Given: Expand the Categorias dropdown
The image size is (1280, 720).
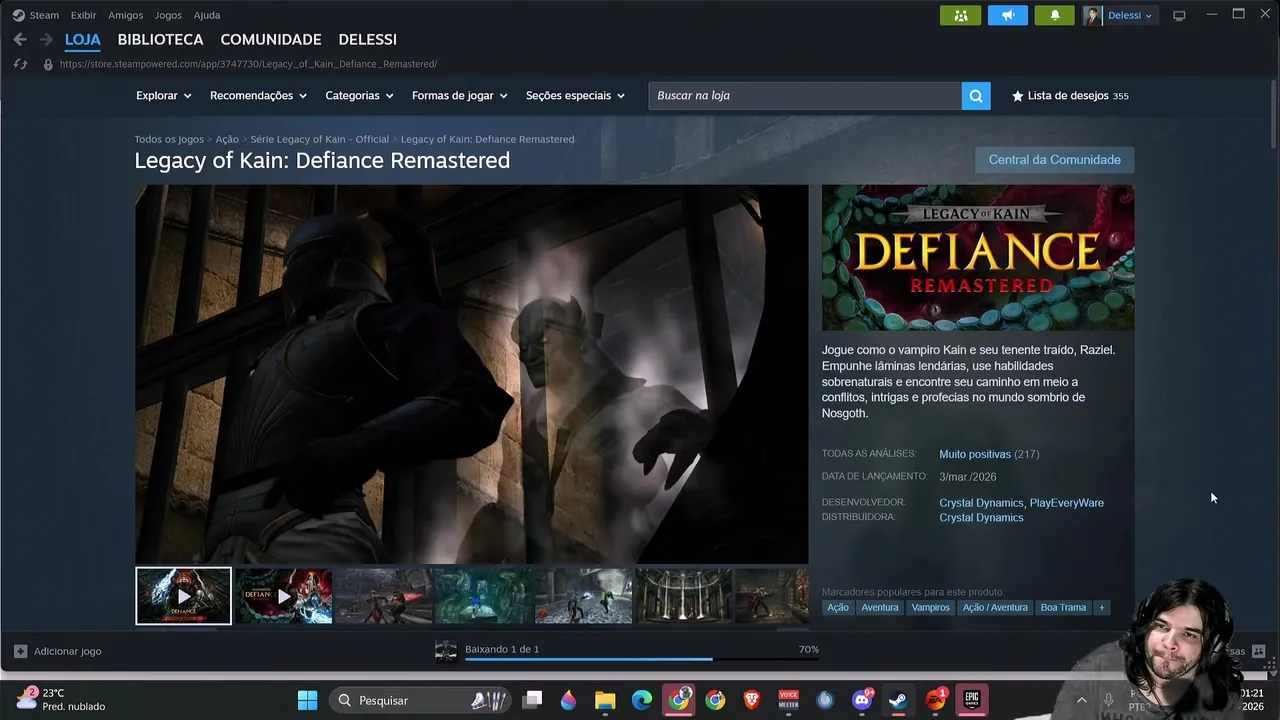Looking at the screenshot, I should point(359,96).
